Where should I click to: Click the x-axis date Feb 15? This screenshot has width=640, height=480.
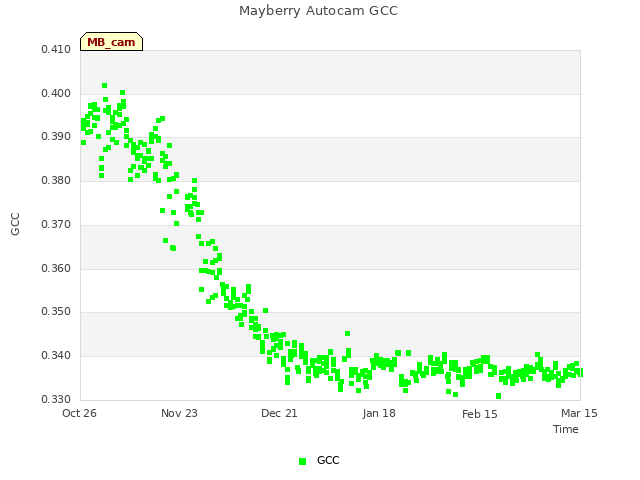pyautogui.click(x=480, y=414)
